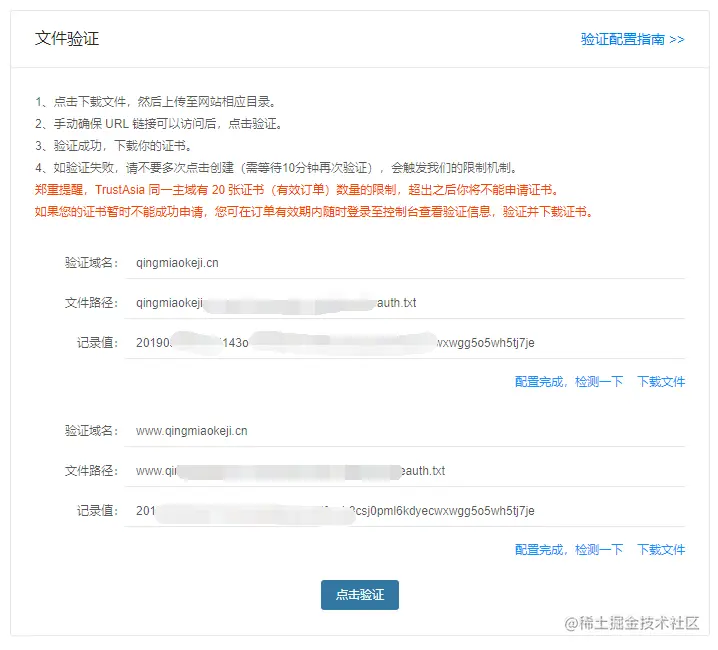Select the first 记录值 starting with 20190

click(x=335, y=343)
